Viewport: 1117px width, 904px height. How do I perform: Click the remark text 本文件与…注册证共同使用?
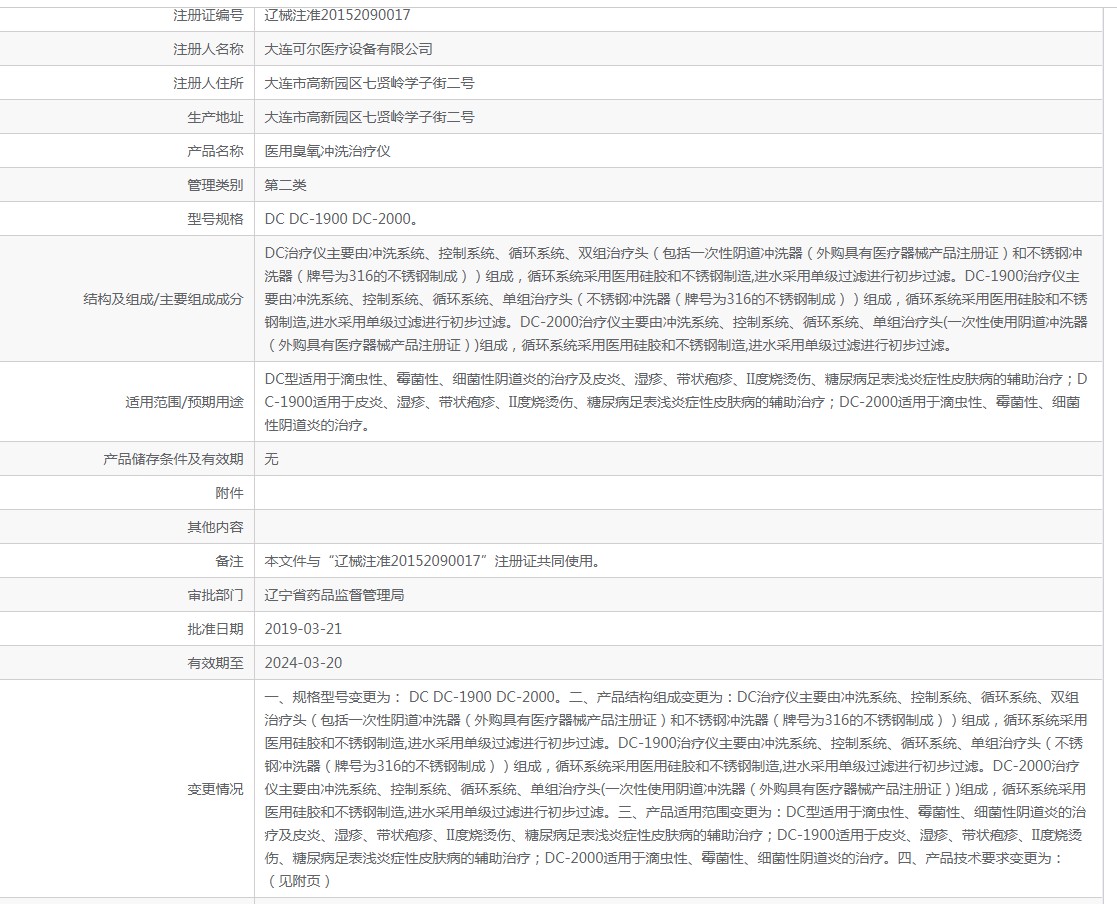pos(432,561)
